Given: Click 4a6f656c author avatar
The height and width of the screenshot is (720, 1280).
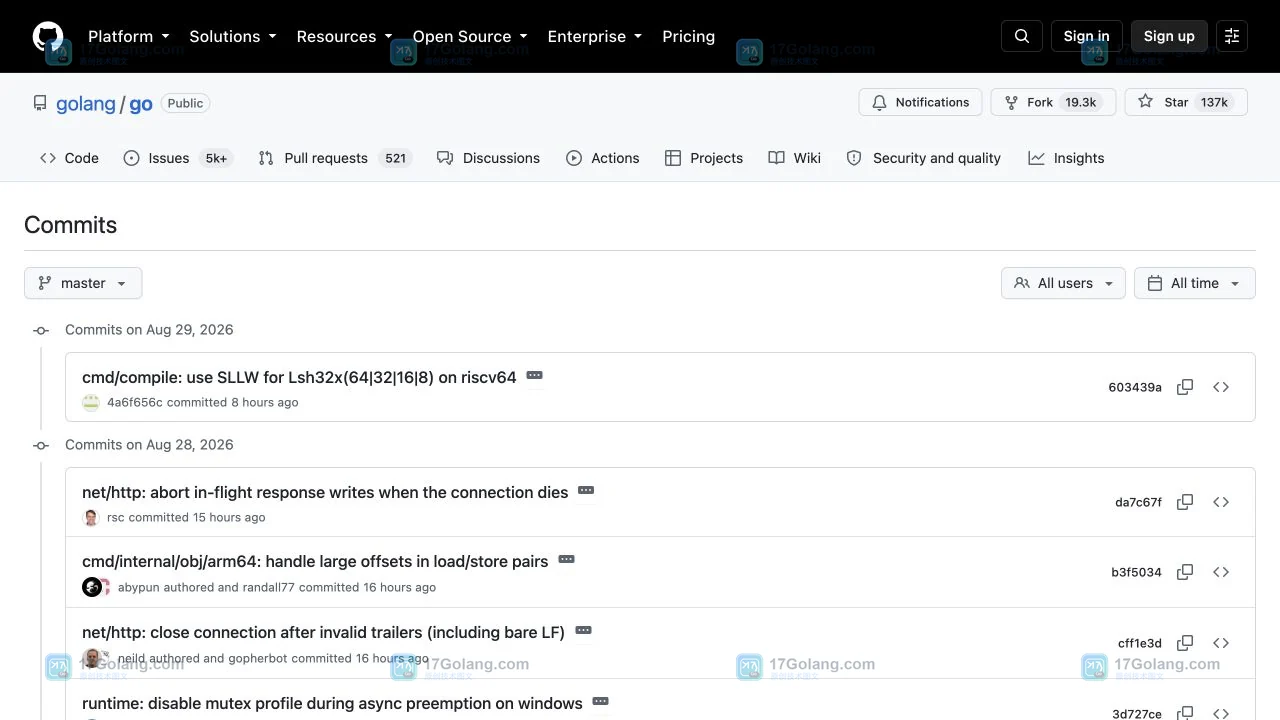Looking at the screenshot, I should [91, 402].
